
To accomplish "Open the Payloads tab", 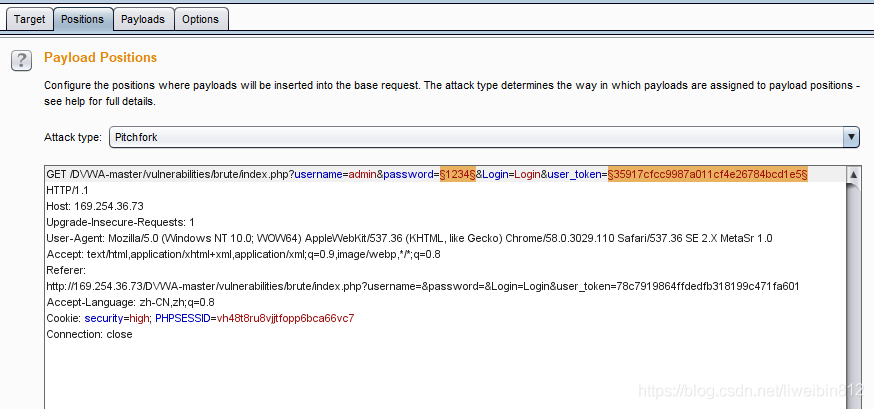I will click(143, 20).
